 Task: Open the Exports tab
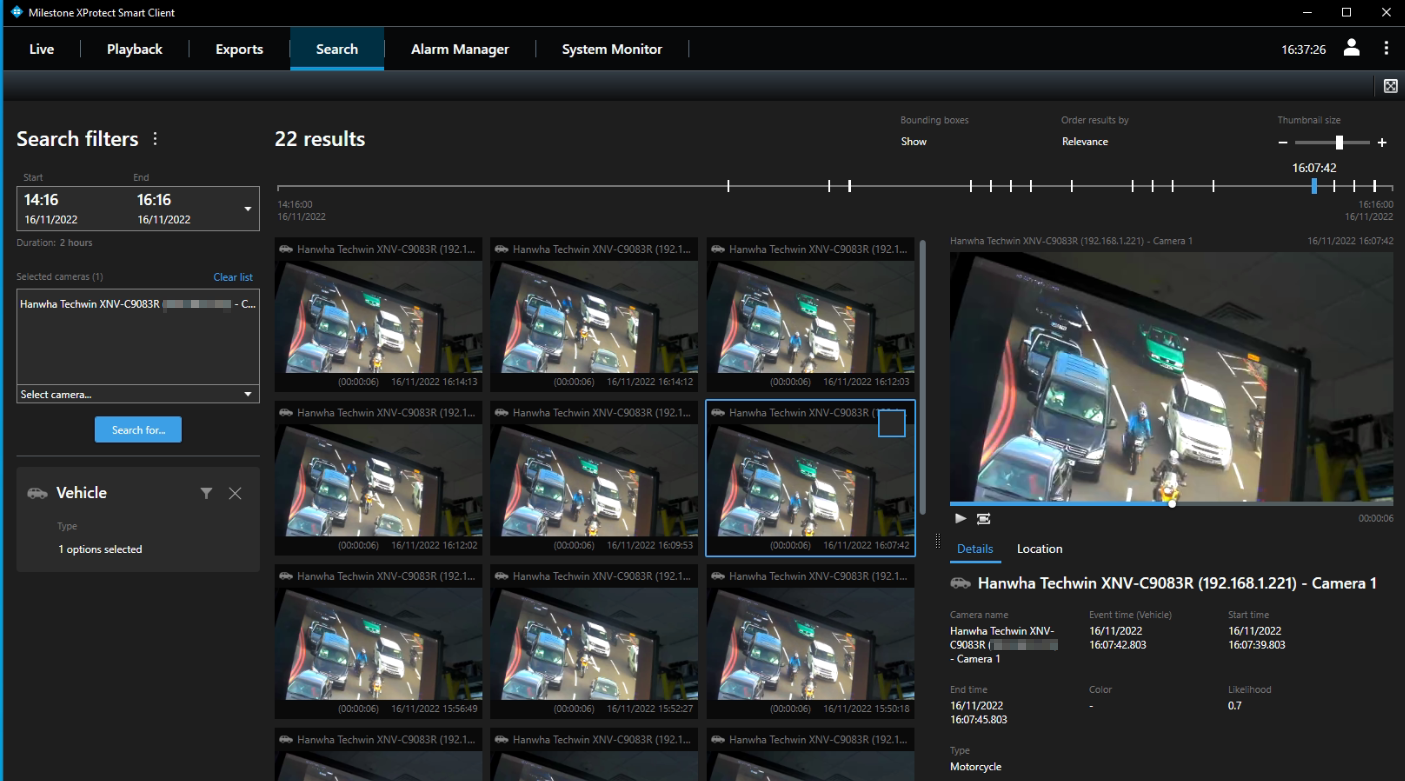[239, 49]
